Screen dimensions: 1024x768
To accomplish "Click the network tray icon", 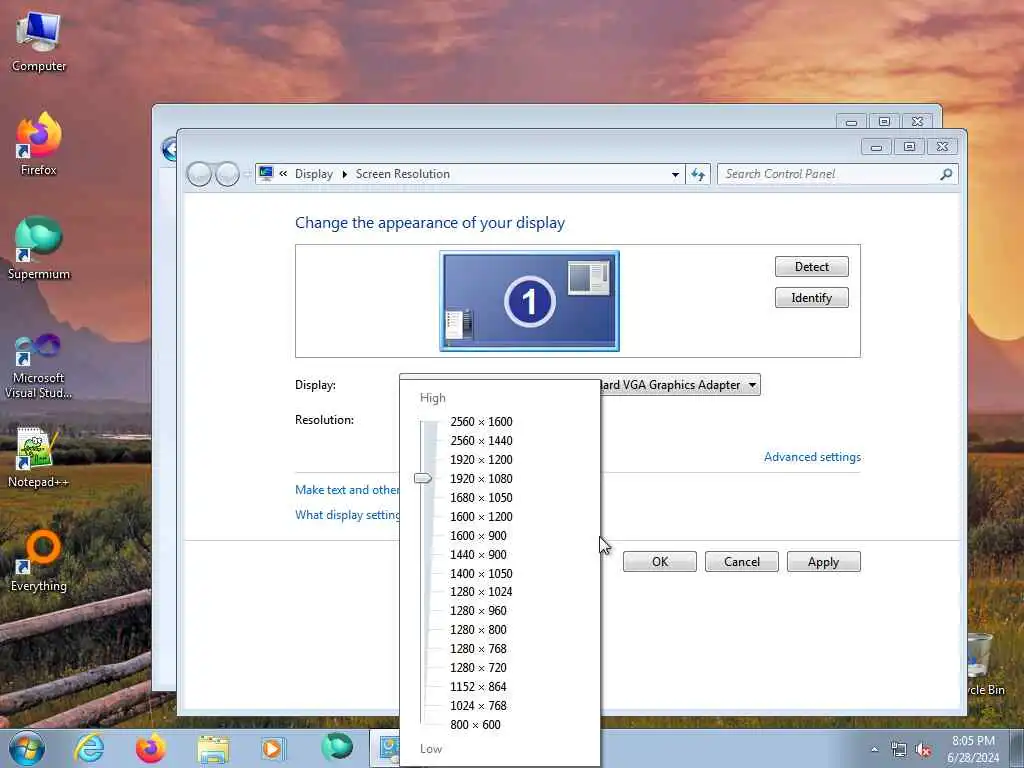I will coord(899,750).
